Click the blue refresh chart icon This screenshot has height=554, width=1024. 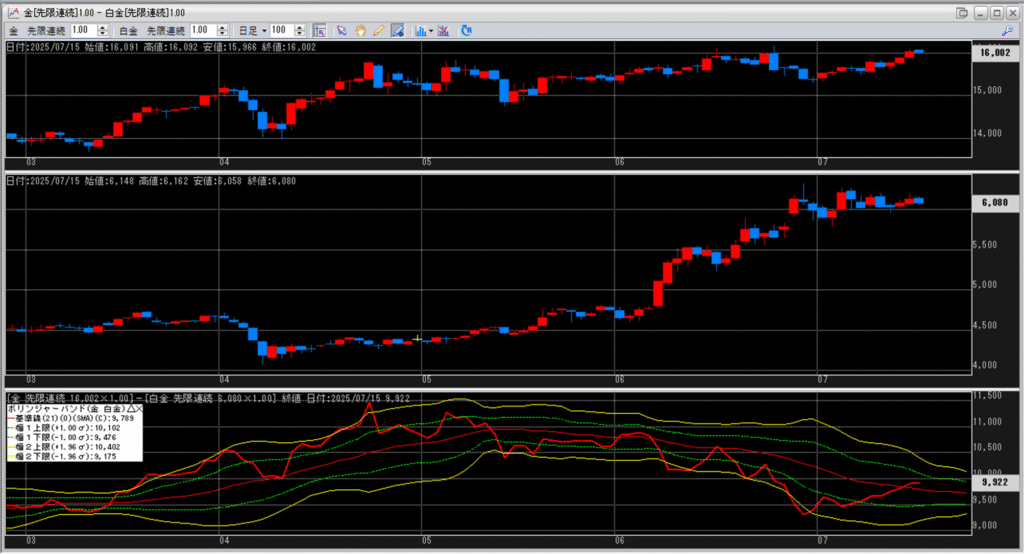[x=466, y=30]
